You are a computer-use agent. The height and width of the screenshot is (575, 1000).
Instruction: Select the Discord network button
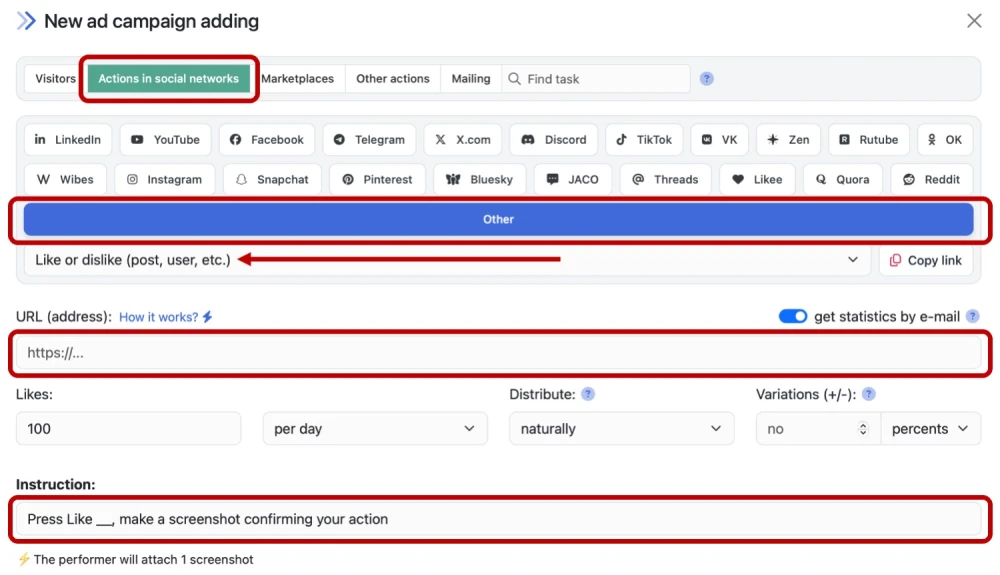pos(554,140)
